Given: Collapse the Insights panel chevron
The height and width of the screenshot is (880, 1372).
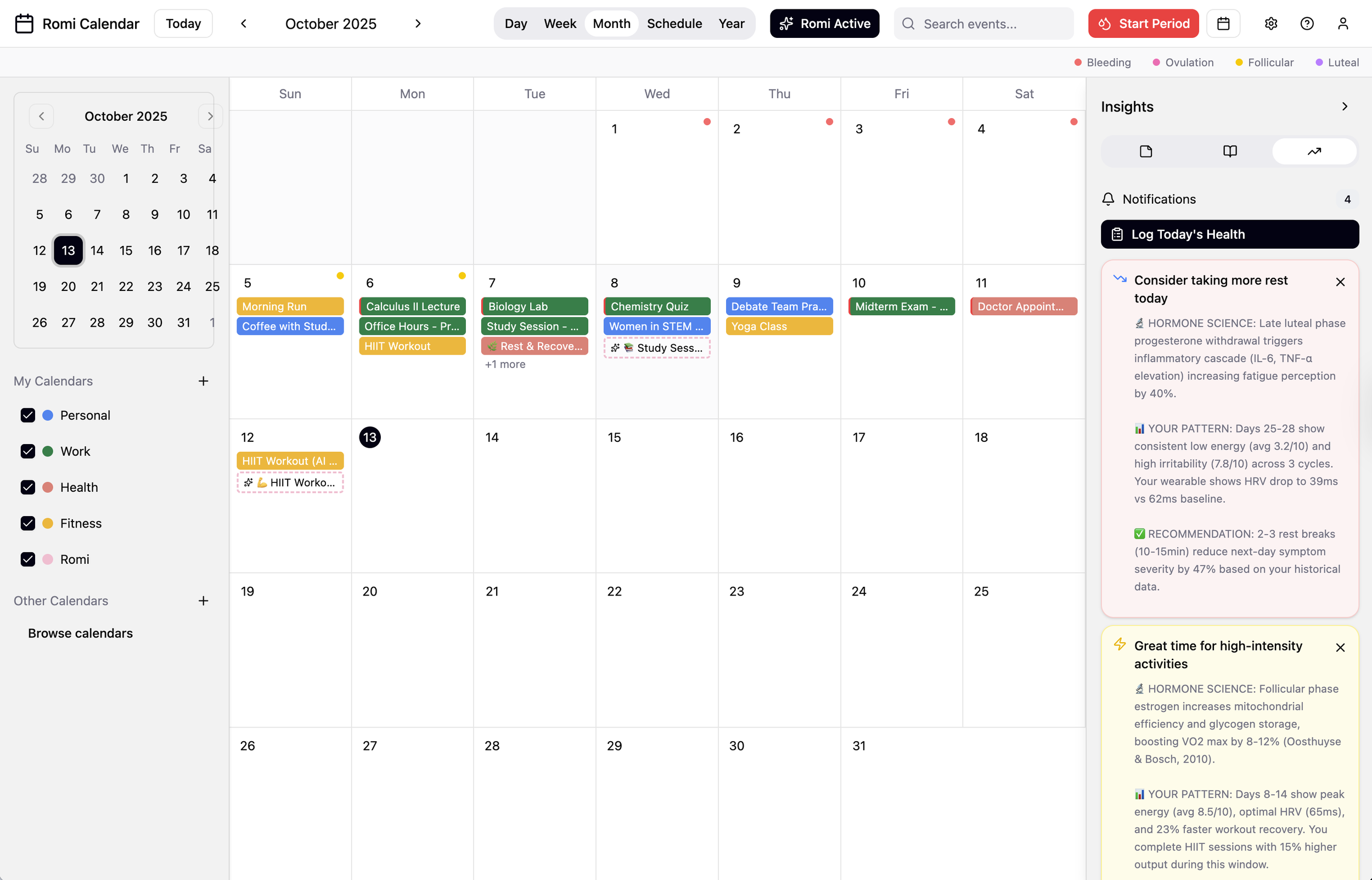Looking at the screenshot, I should point(1345,107).
